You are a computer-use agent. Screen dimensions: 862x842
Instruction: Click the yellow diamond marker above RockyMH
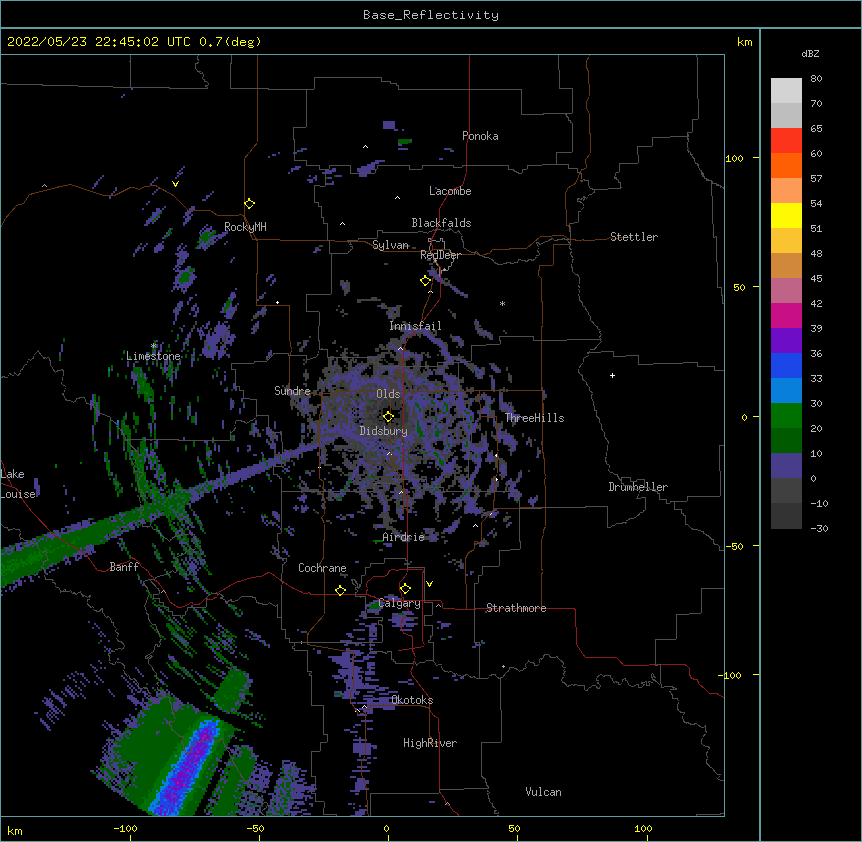[249, 204]
